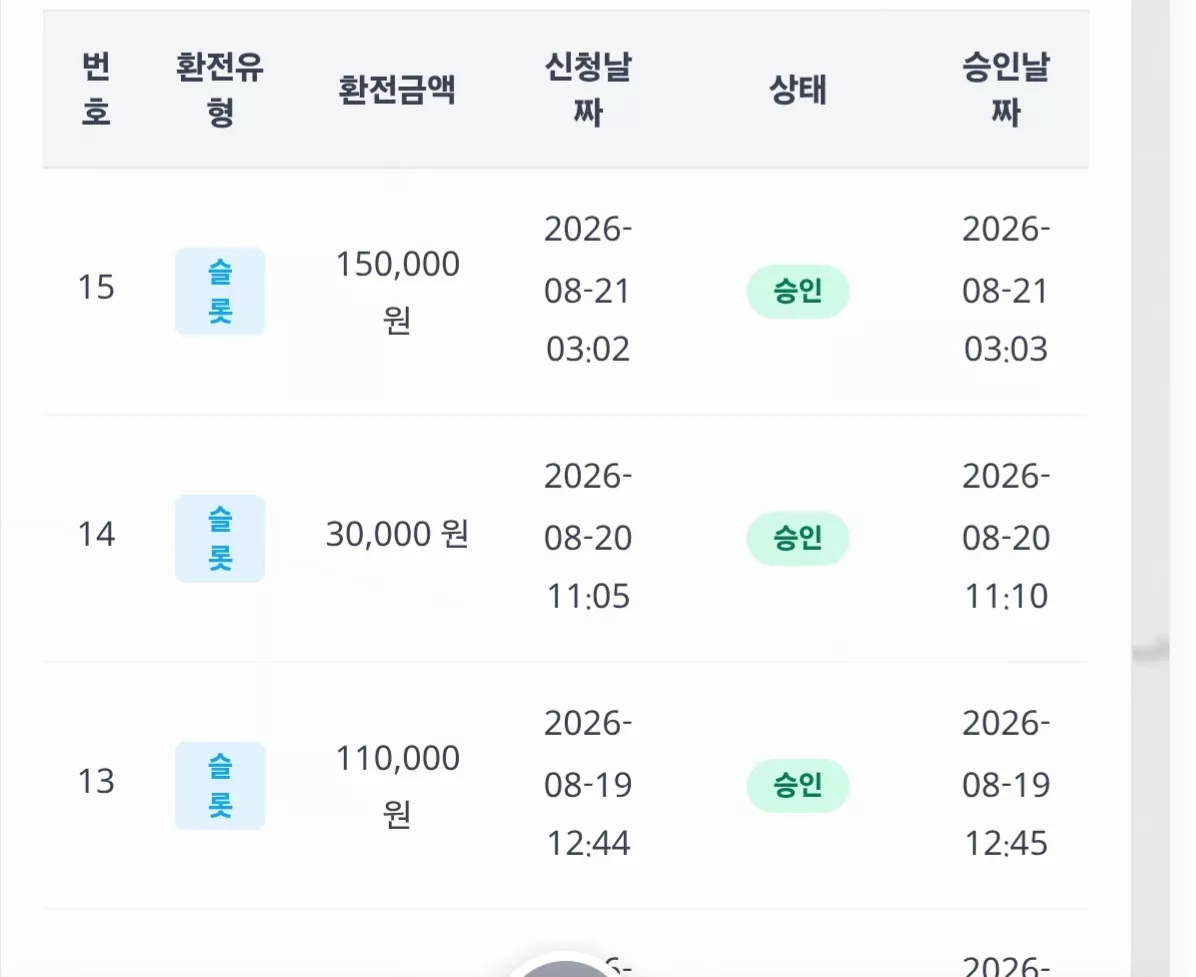Click the round floating button at bottom
This screenshot has height=977, width=1196.
coord(564,966)
